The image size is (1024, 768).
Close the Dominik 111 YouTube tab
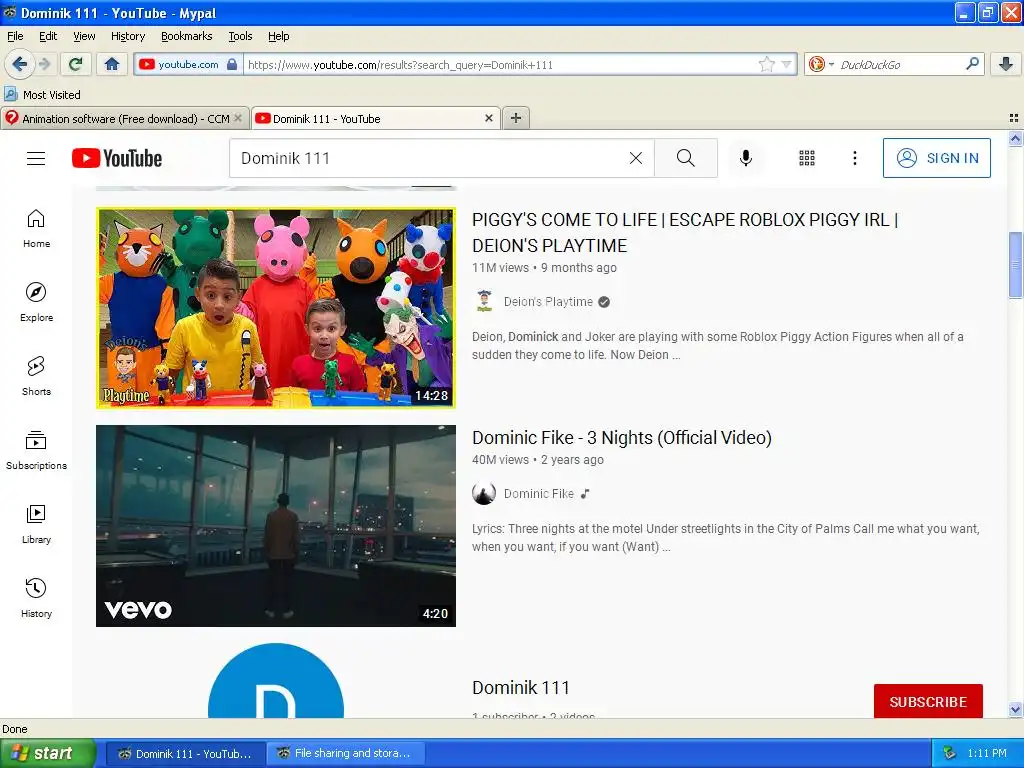488,118
